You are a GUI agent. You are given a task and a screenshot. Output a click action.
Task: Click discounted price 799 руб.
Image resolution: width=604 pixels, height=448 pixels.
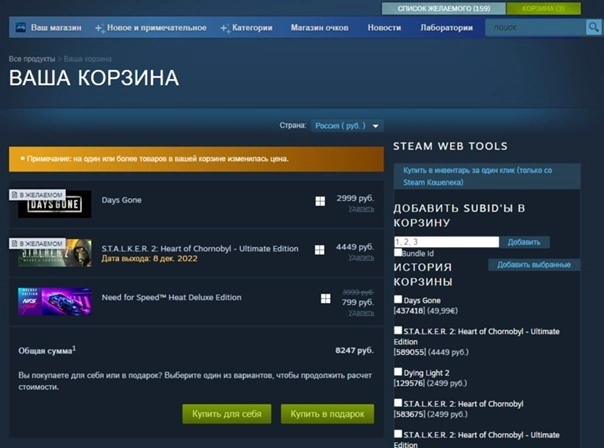[358, 302]
